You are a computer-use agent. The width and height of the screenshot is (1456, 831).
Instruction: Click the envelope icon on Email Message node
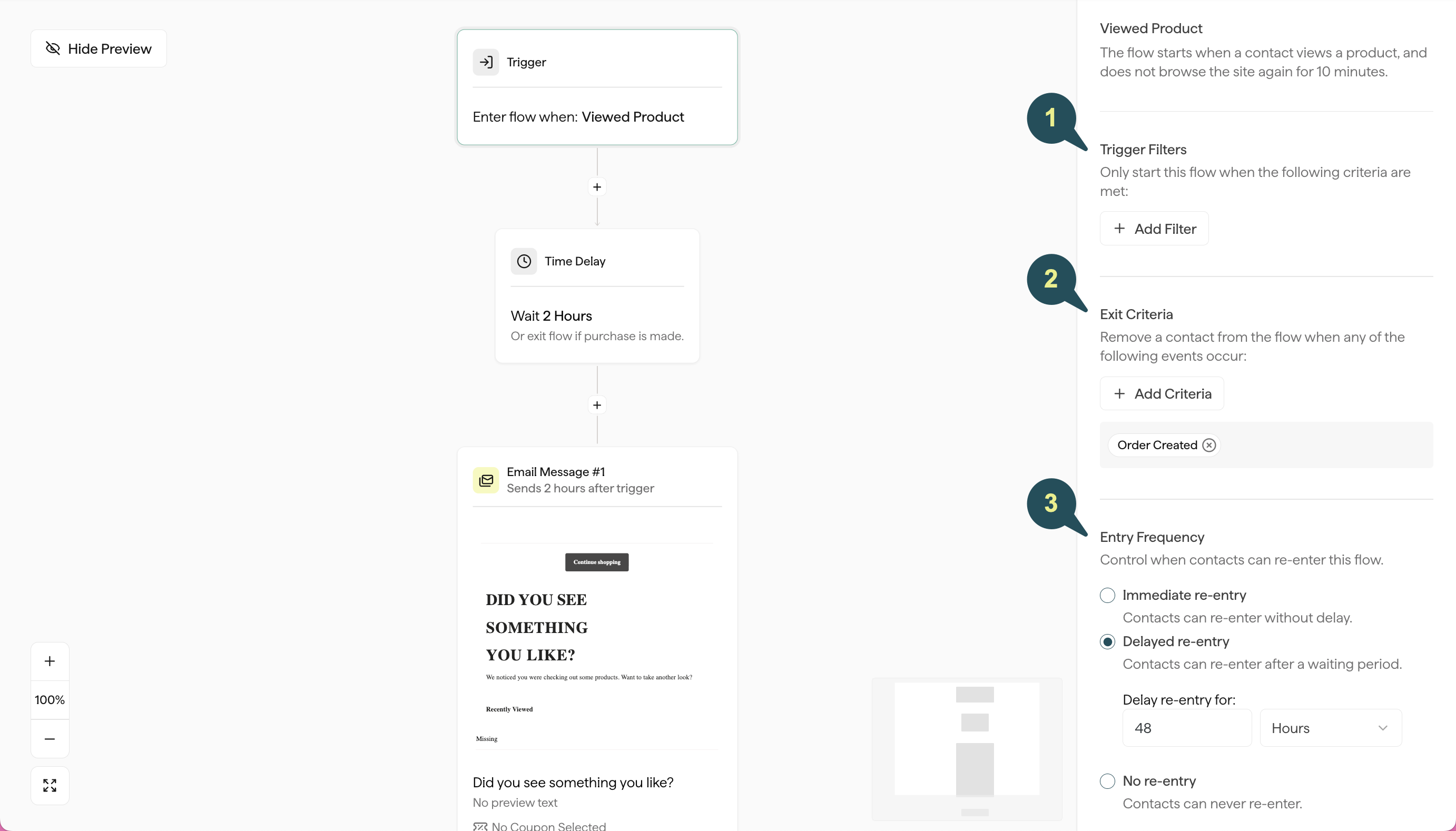click(x=485, y=480)
